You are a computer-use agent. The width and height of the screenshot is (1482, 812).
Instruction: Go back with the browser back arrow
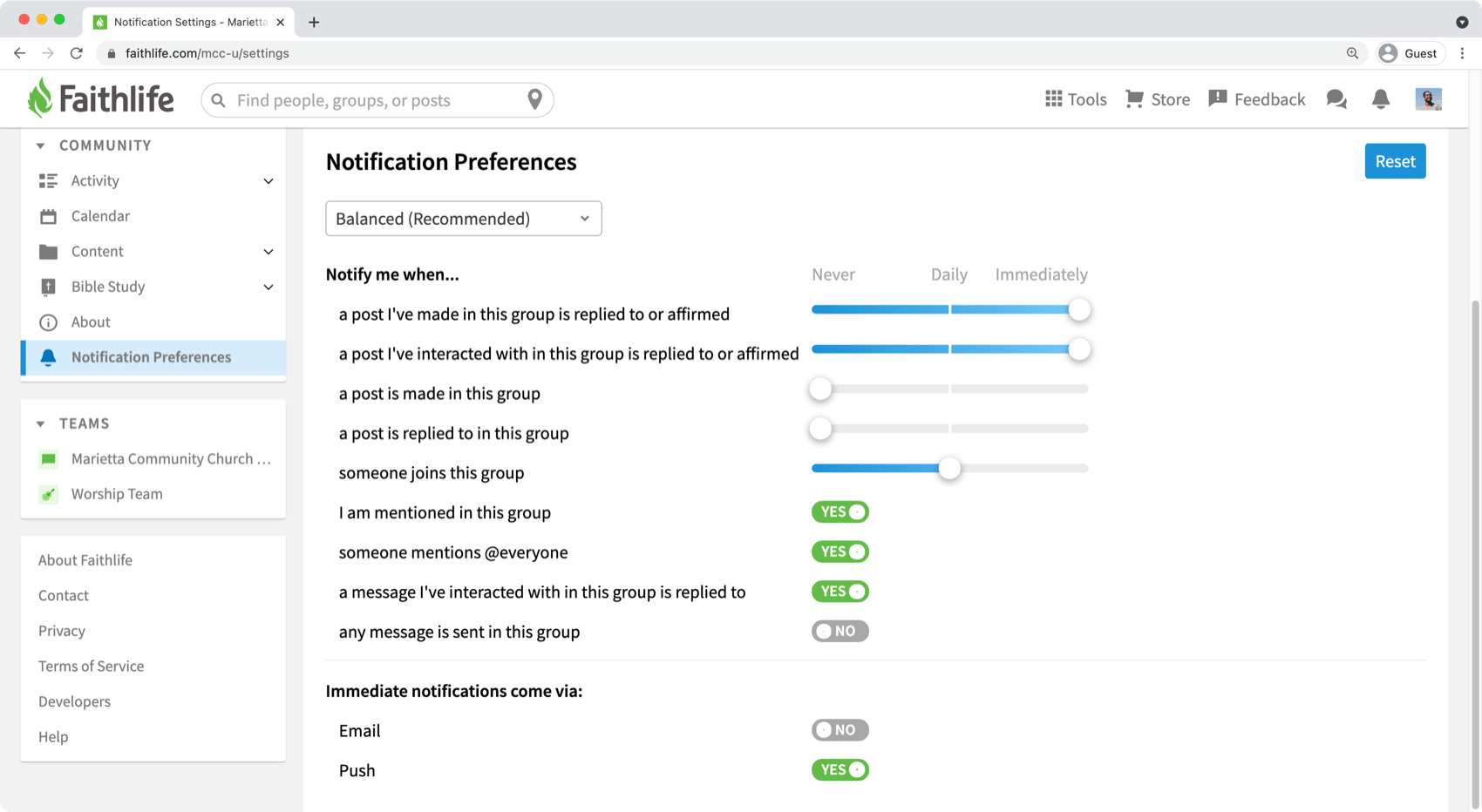click(x=19, y=53)
